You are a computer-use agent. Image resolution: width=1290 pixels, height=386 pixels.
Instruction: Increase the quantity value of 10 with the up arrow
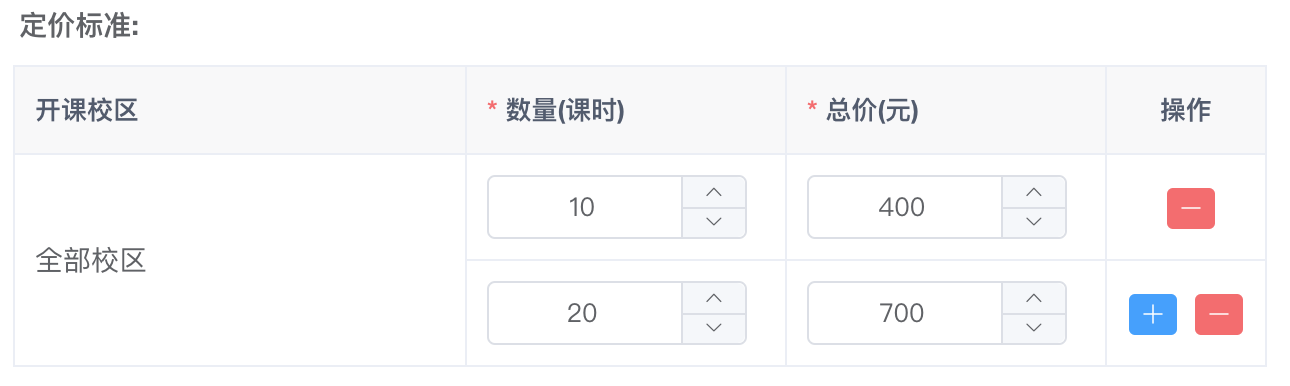[x=713, y=192]
